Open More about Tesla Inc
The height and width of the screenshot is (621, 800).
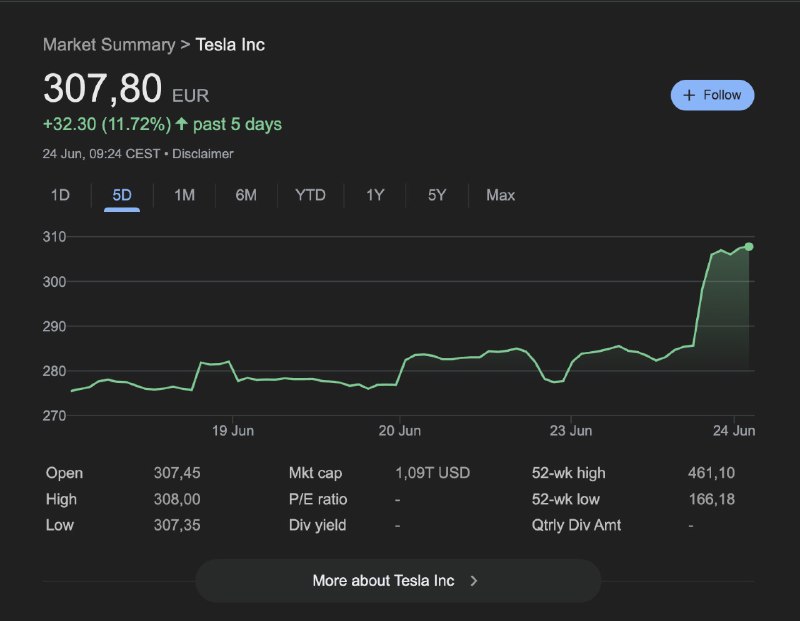398,581
